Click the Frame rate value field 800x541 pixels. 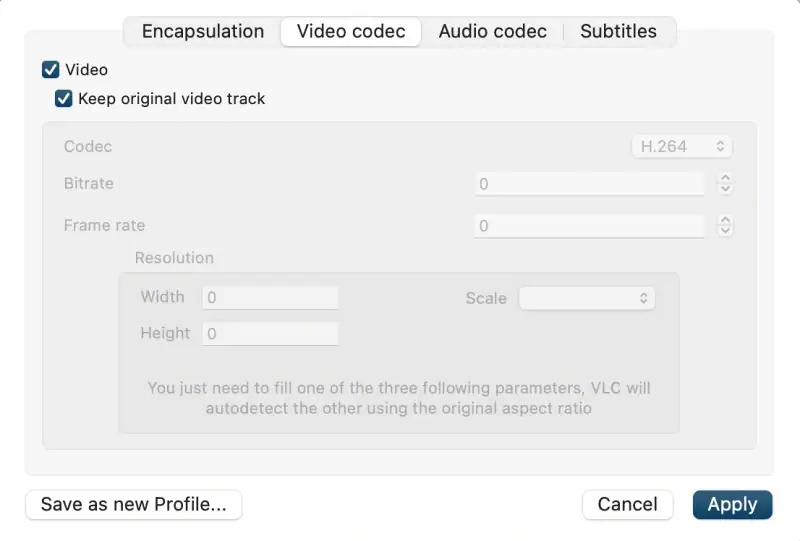[589, 226]
